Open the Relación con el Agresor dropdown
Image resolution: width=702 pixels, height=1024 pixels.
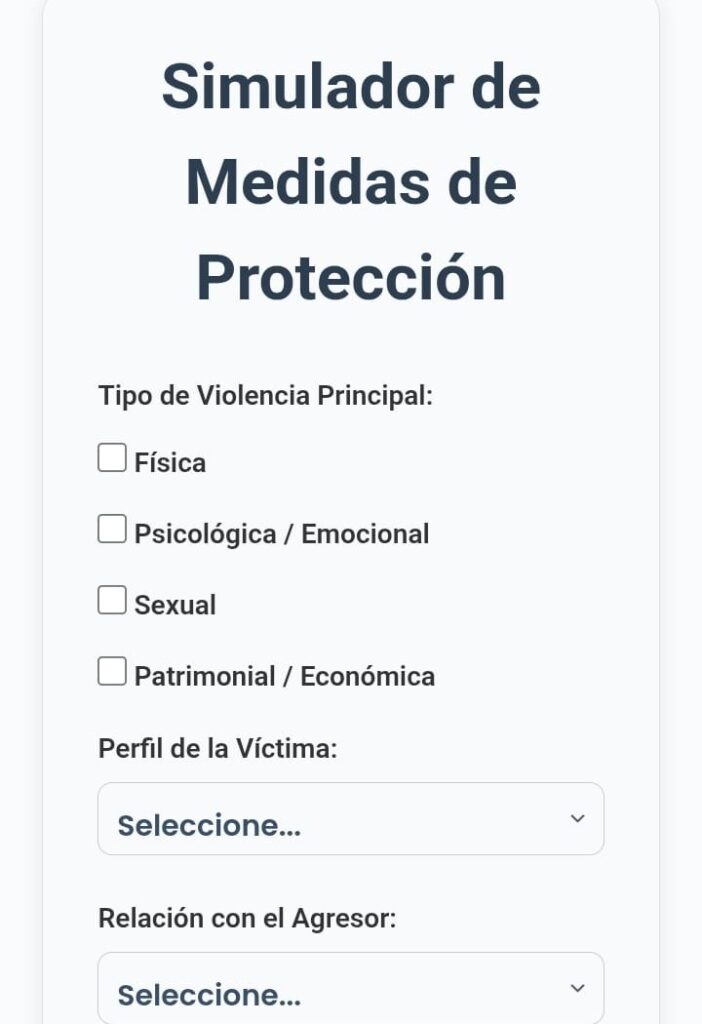pos(350,988)
